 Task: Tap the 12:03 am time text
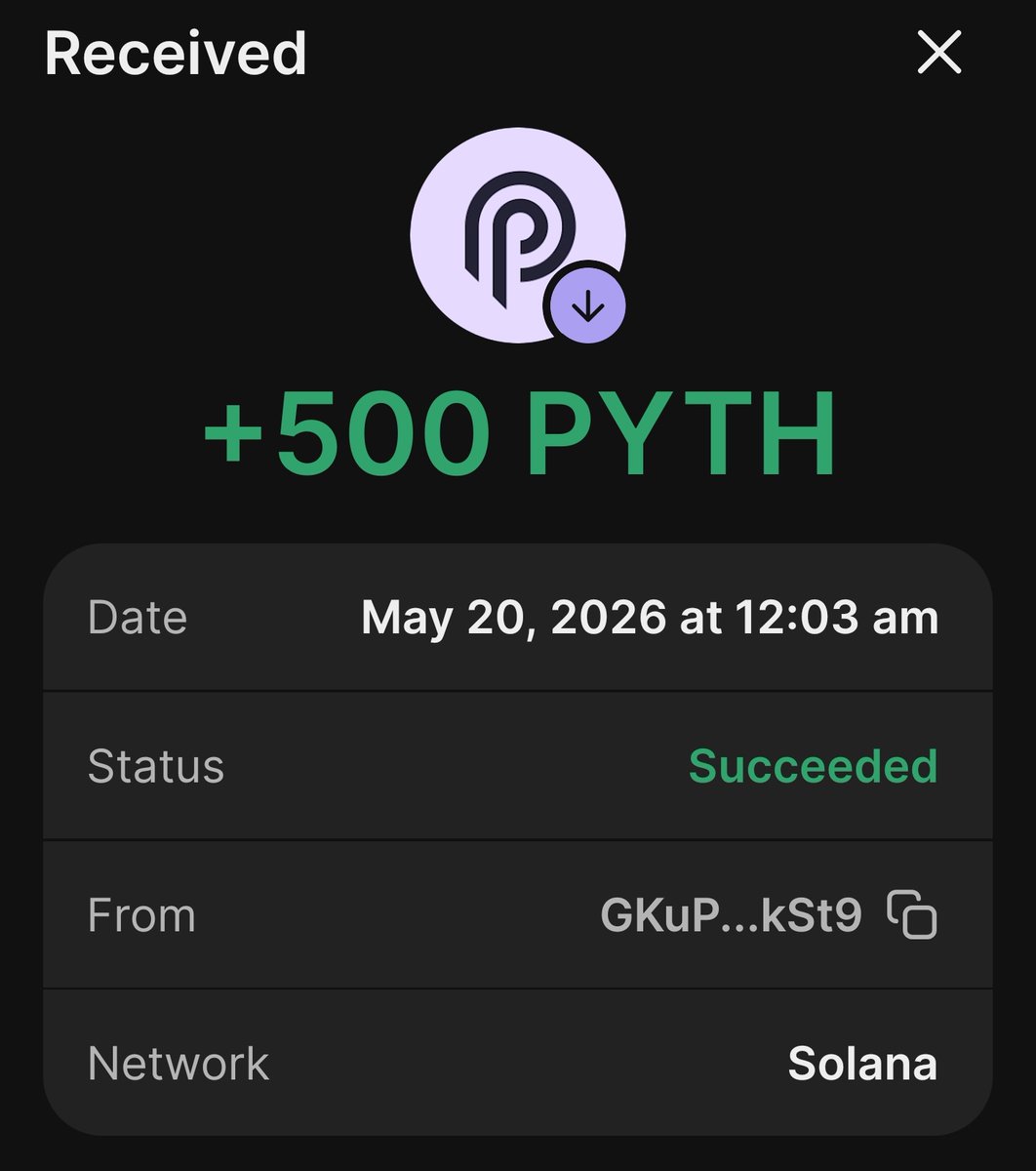[836, 618]
